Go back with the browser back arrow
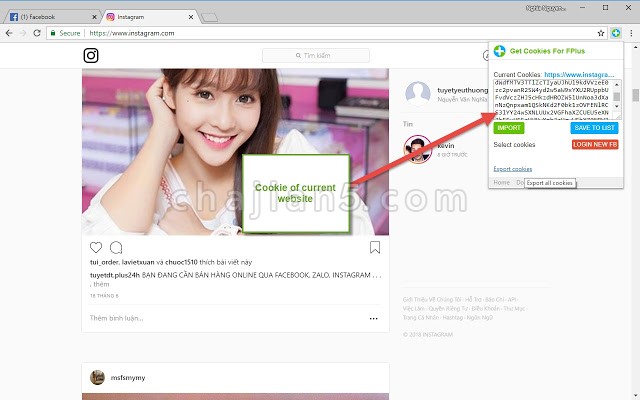Viewport: 640px width, 400px height. (x=9, y=33)
